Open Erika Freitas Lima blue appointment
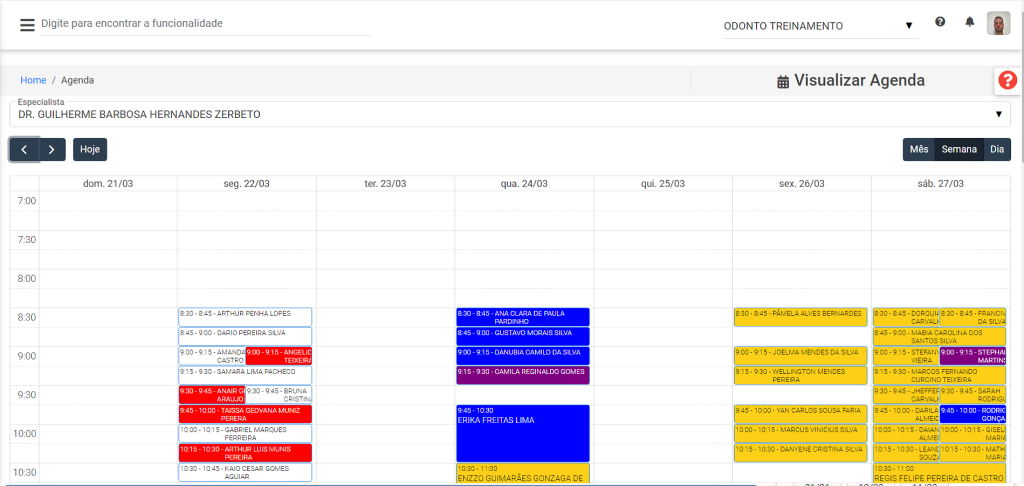The height and width of the screenshot is (486, 1024). [523, 432]
